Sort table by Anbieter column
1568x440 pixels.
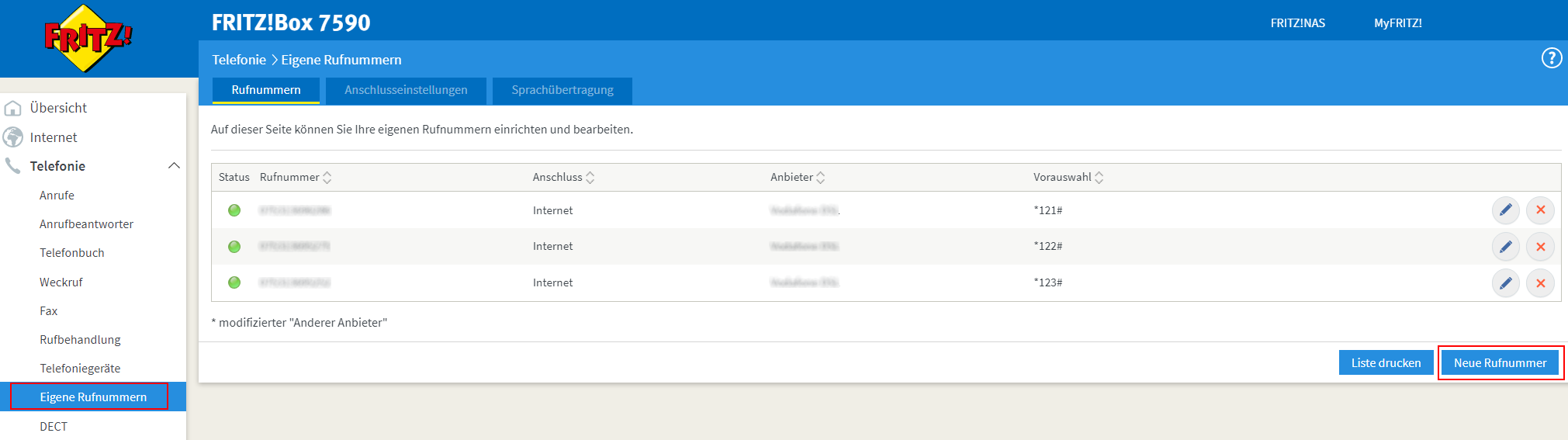[820, 178]
